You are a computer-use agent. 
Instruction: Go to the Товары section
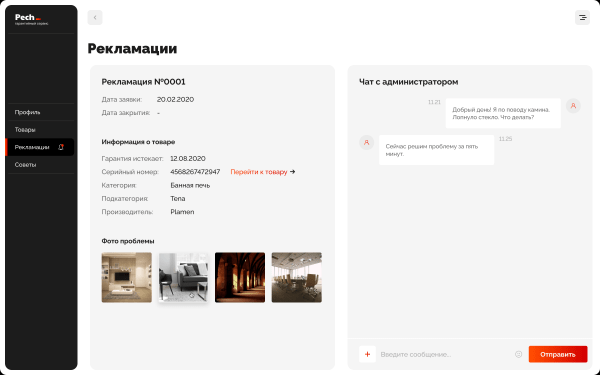tap(25, 130)
